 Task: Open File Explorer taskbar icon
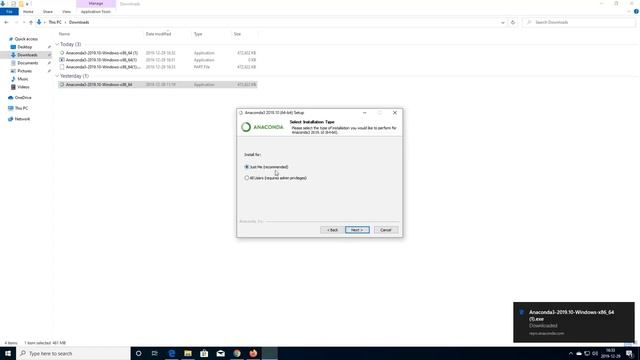(x=188, y=353)
